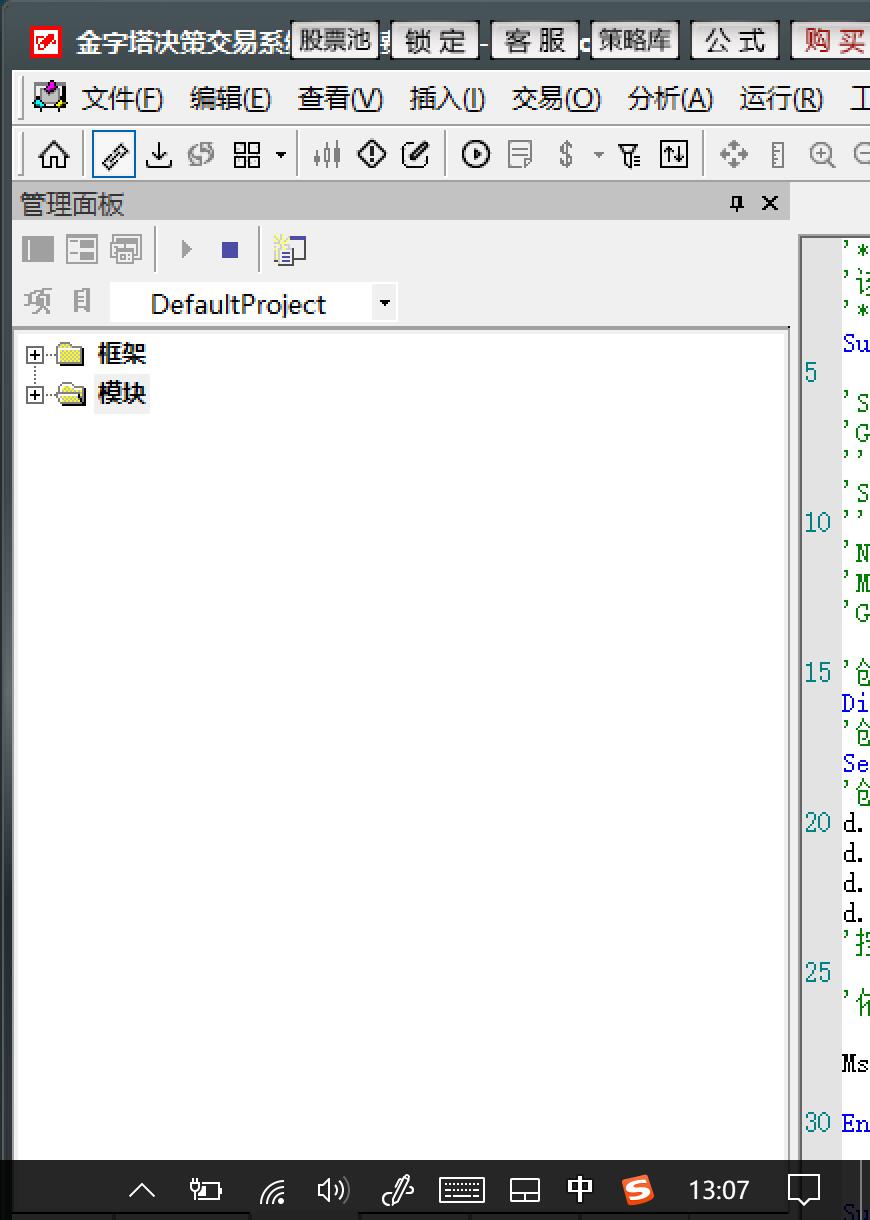Open the 交易(O) menu

point(556,99)
